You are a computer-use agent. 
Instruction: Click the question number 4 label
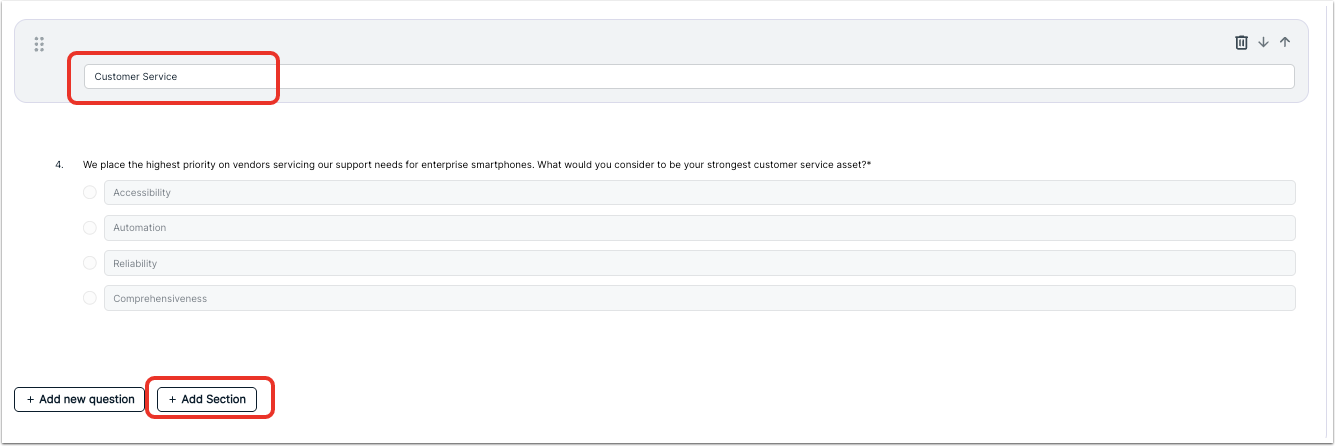[x=59, y=164]
